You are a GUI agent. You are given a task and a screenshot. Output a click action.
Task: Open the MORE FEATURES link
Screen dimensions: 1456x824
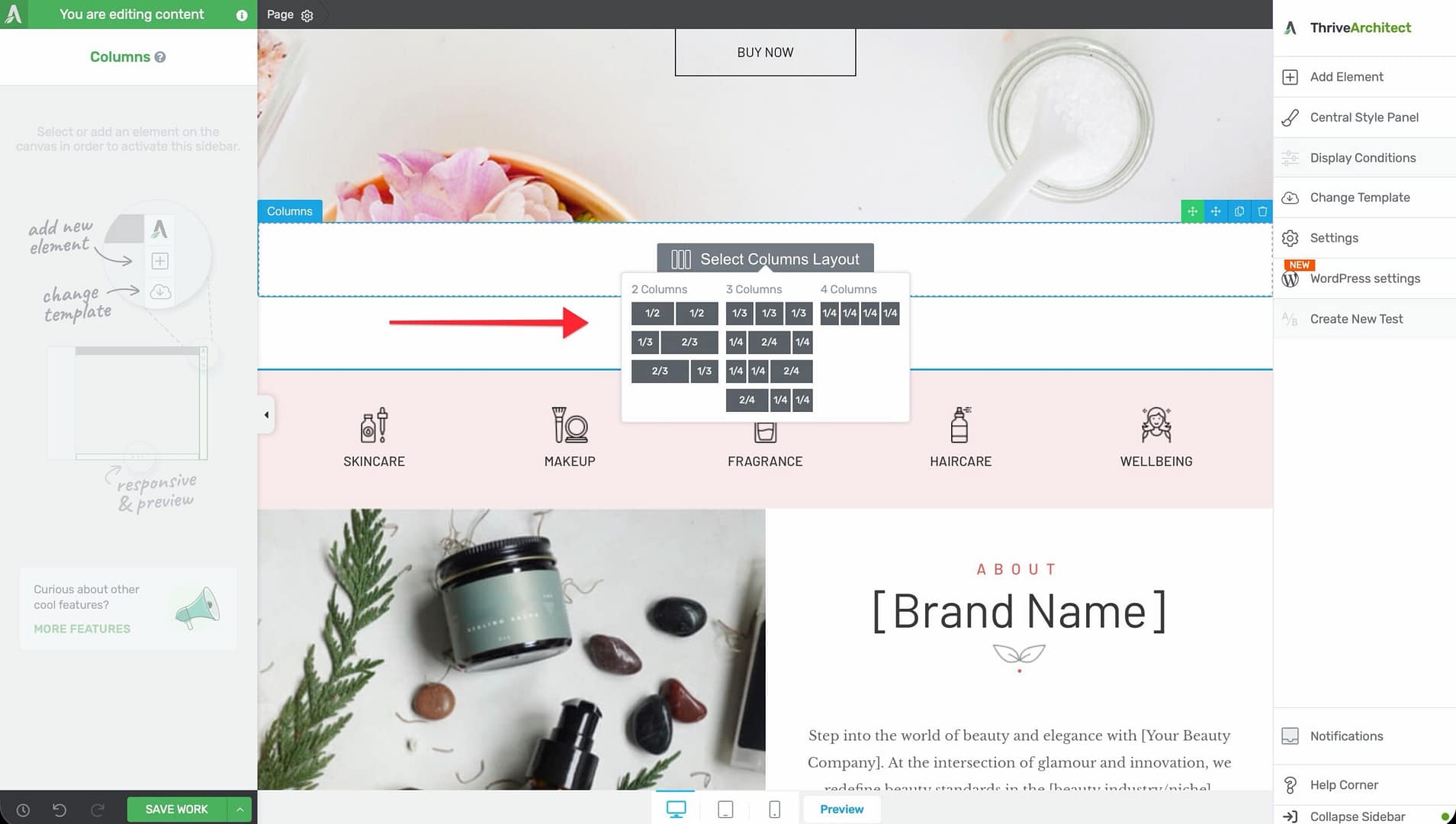point(82,629)
